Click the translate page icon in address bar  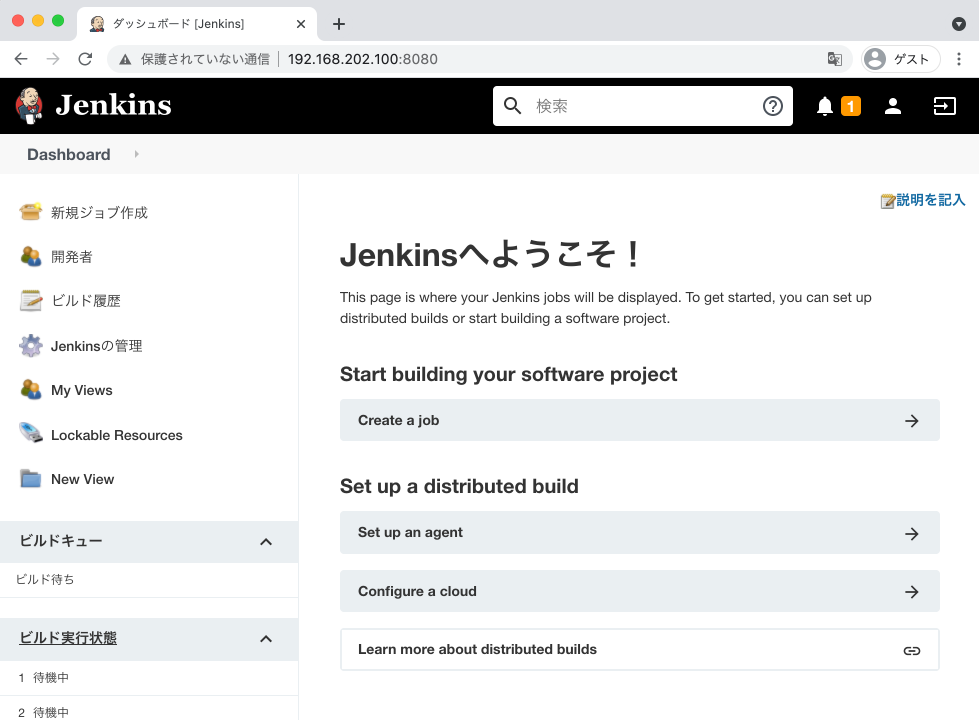[834, 59]
